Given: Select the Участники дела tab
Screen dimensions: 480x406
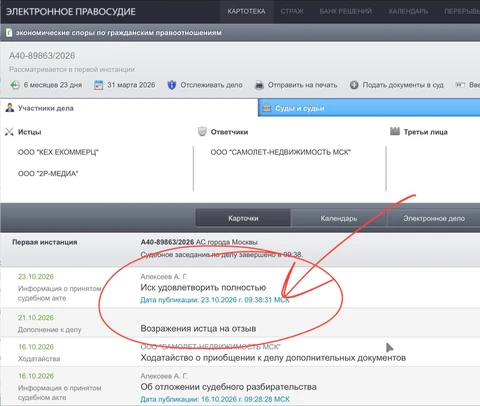Looking at the screenshot, I should click(x=129, y=108).
